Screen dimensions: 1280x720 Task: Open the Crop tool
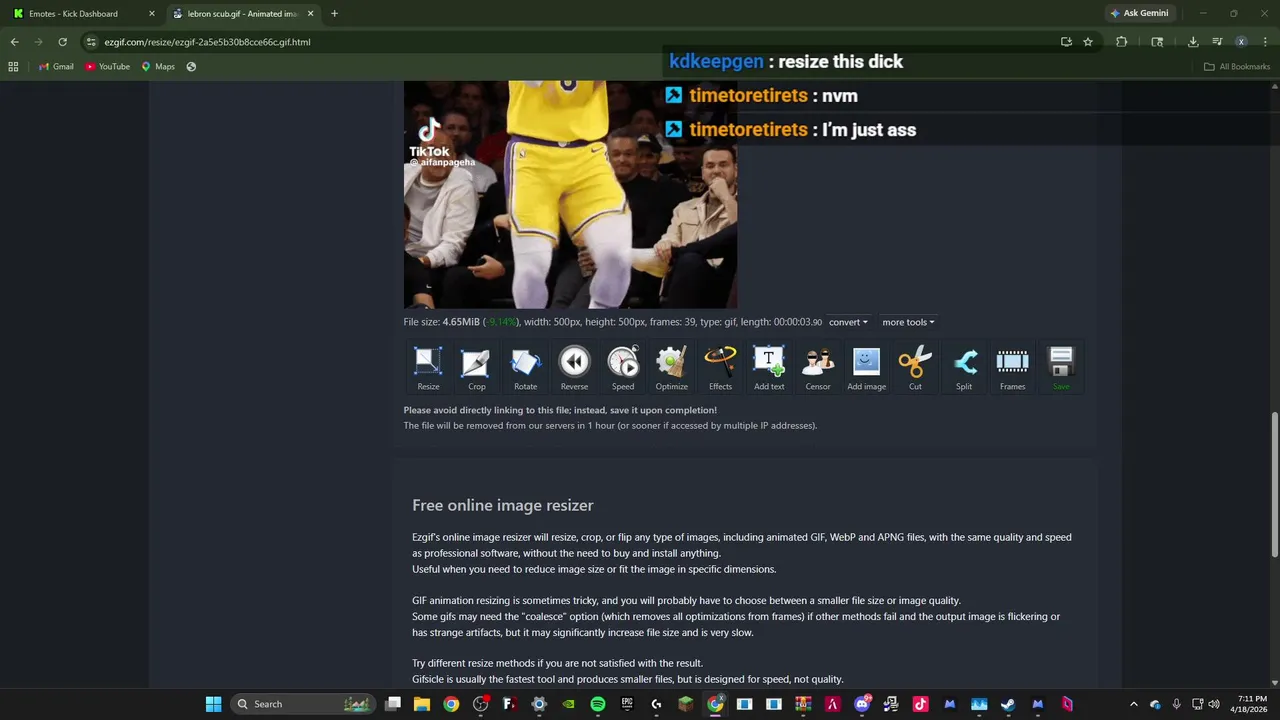pos(477,368)
